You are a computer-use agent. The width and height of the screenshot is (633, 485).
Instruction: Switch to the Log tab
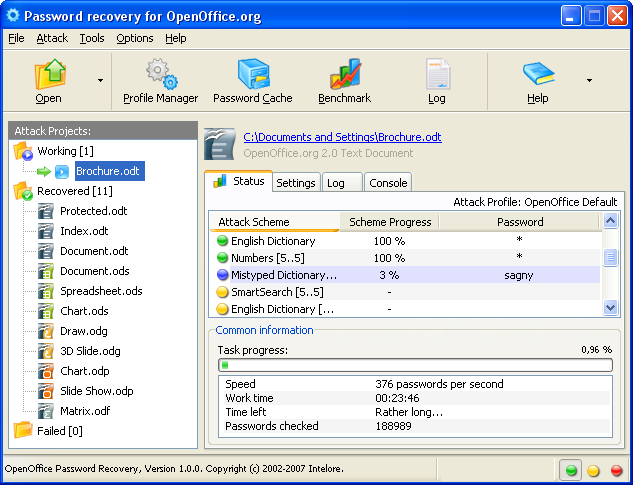[x=342, y=183]
